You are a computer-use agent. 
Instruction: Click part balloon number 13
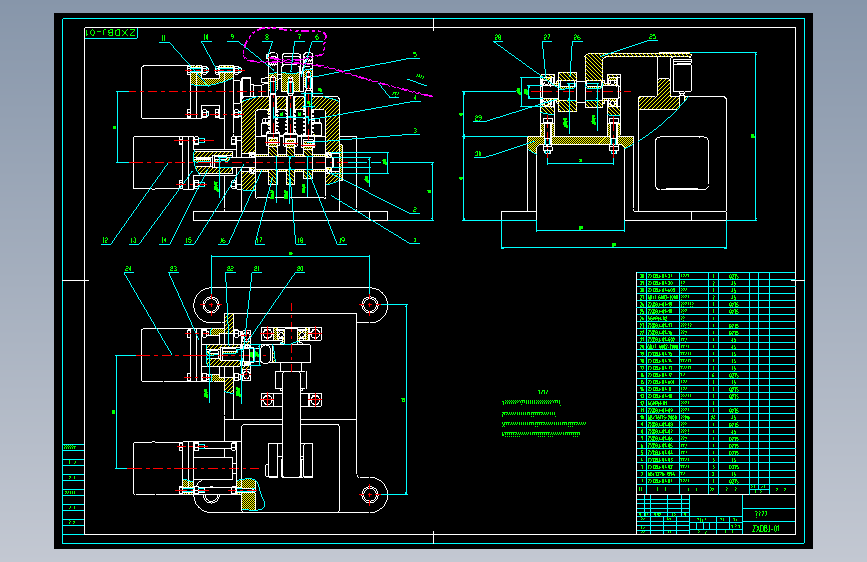pyautogui.click(x=133, y=241)
